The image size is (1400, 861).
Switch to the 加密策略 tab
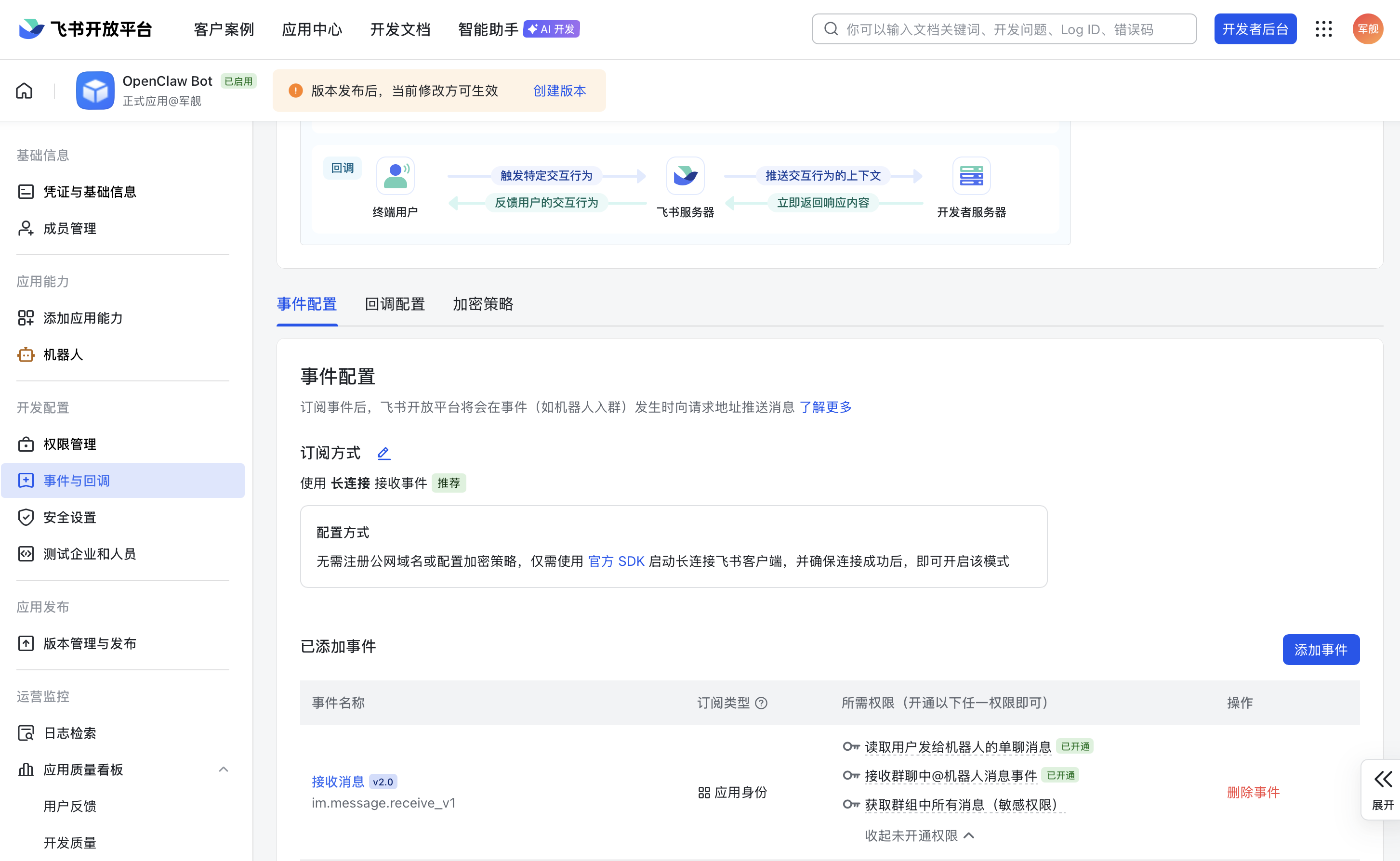tap(483, 304)
